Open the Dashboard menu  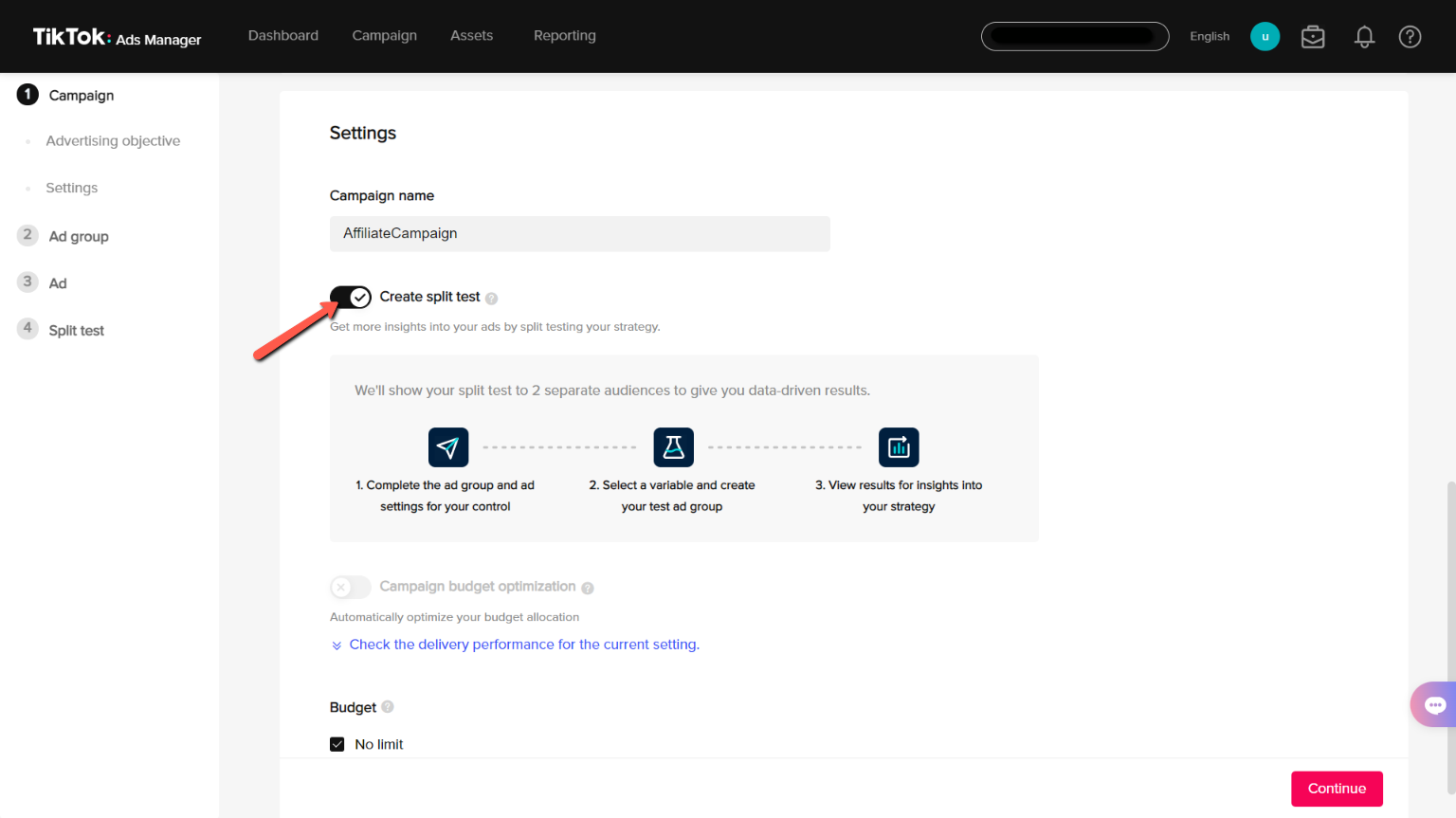tap(283, 36)
